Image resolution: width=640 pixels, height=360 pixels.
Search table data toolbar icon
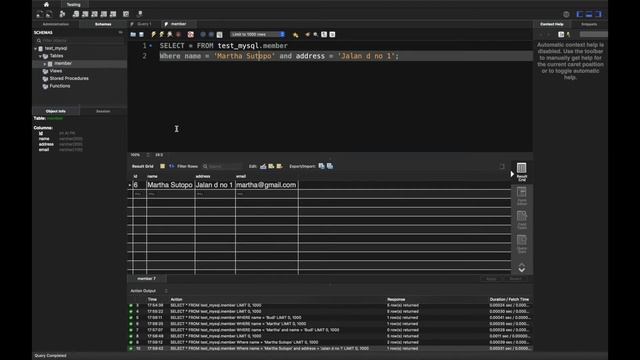[x=126, y=14]
